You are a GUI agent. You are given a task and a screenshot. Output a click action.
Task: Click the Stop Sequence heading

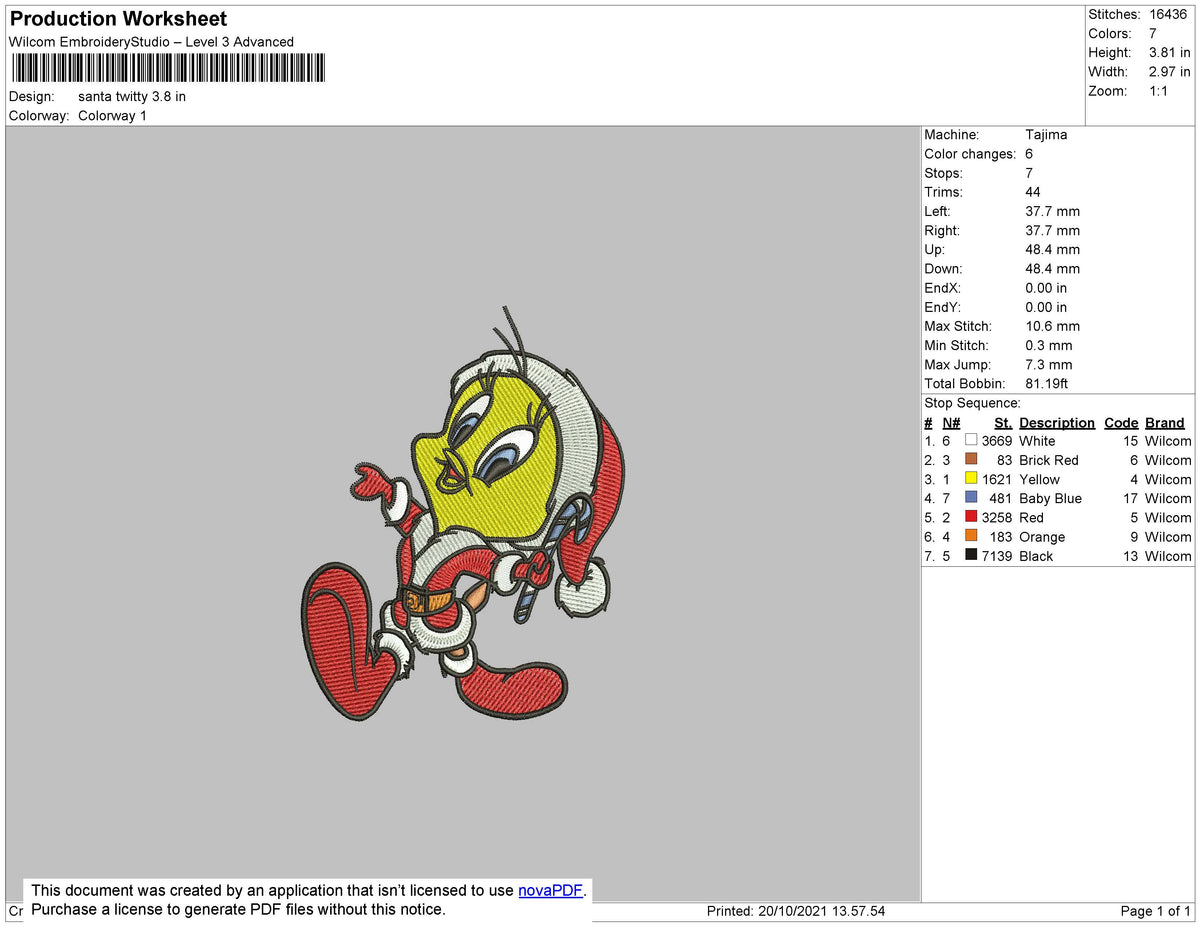coord(972,403)
